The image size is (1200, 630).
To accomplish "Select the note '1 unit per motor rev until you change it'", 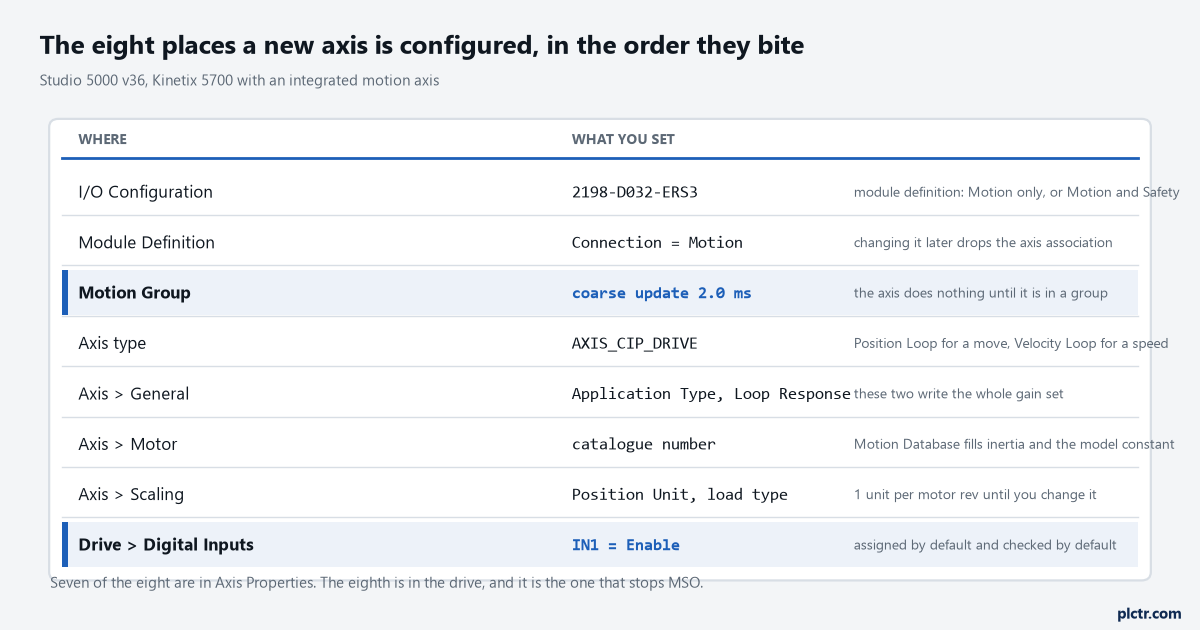I will [975, 494].
